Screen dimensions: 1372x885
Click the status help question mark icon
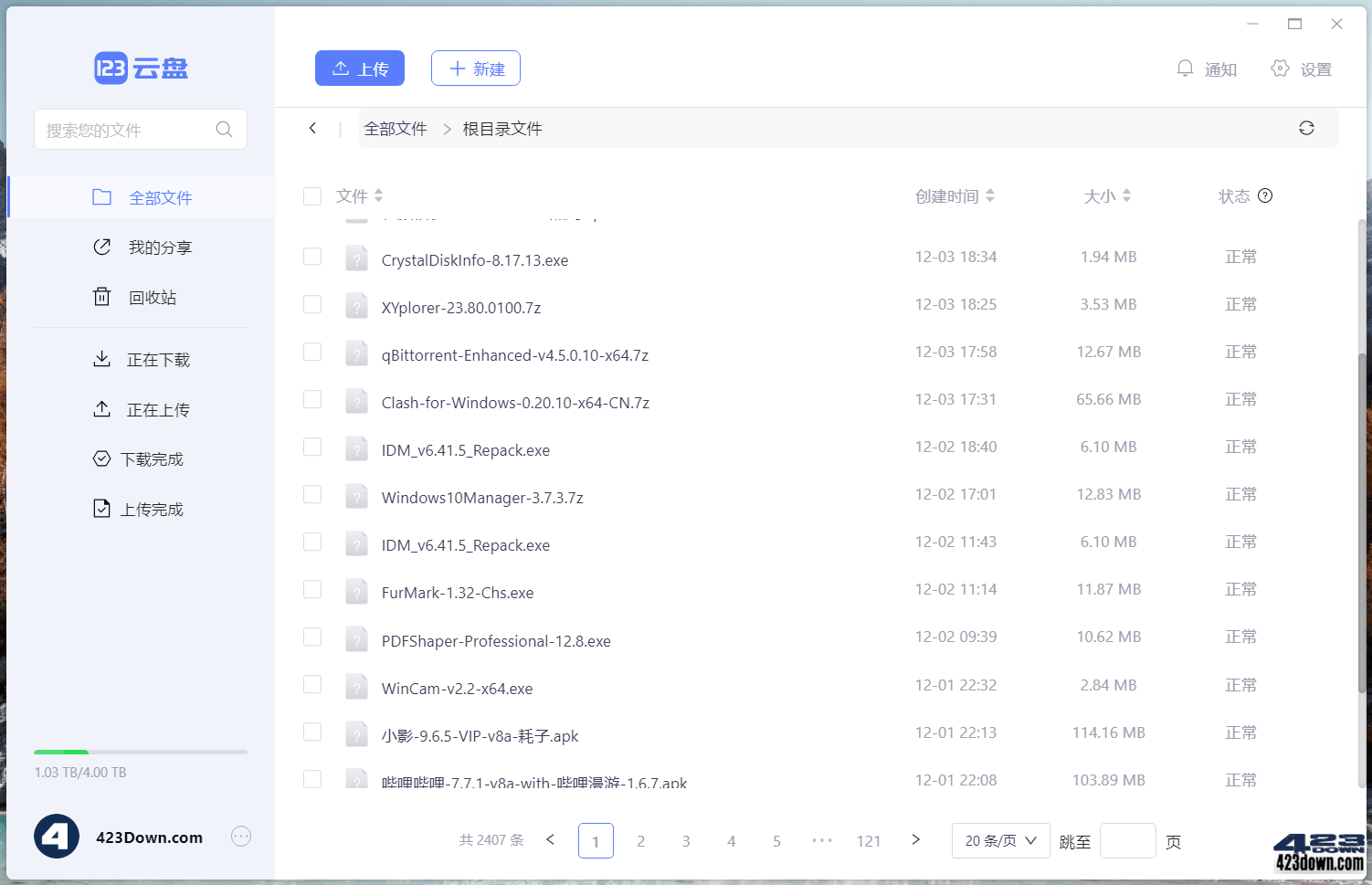click(x=1265, y=195)
